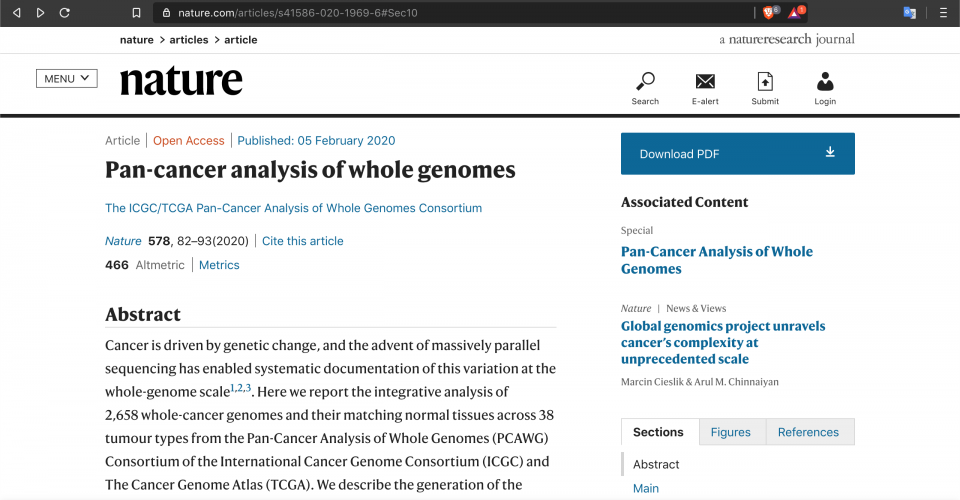
Task: Open the Nature Search magnifier icon
Action: point(645,82)
